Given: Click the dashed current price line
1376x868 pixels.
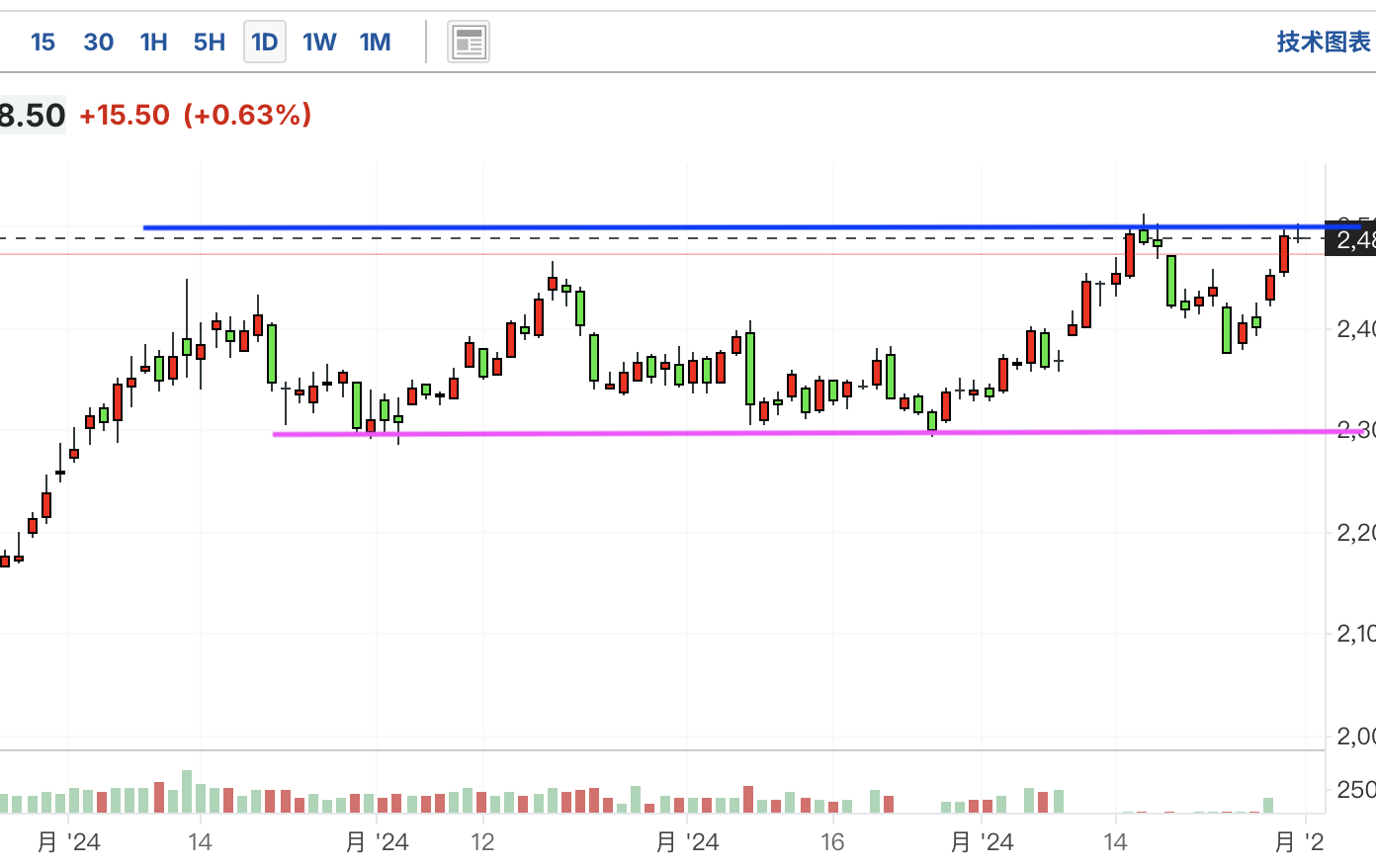Looking at the screenshot, I should tap(662, 239).
